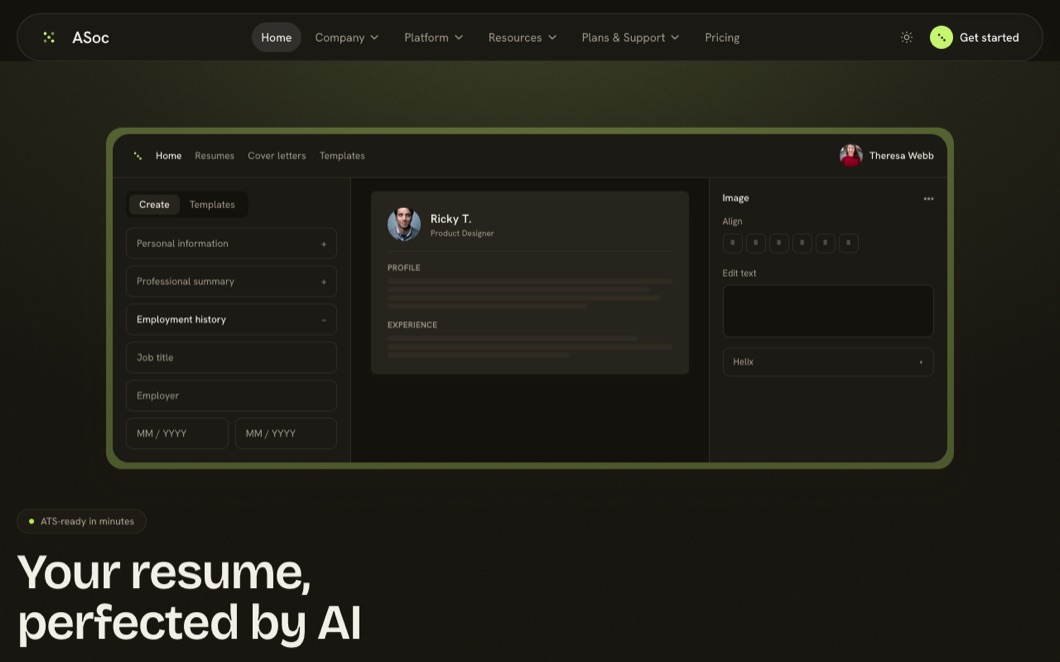
Task: Open the Plans & Support dropdown menu
Action: 630,37
